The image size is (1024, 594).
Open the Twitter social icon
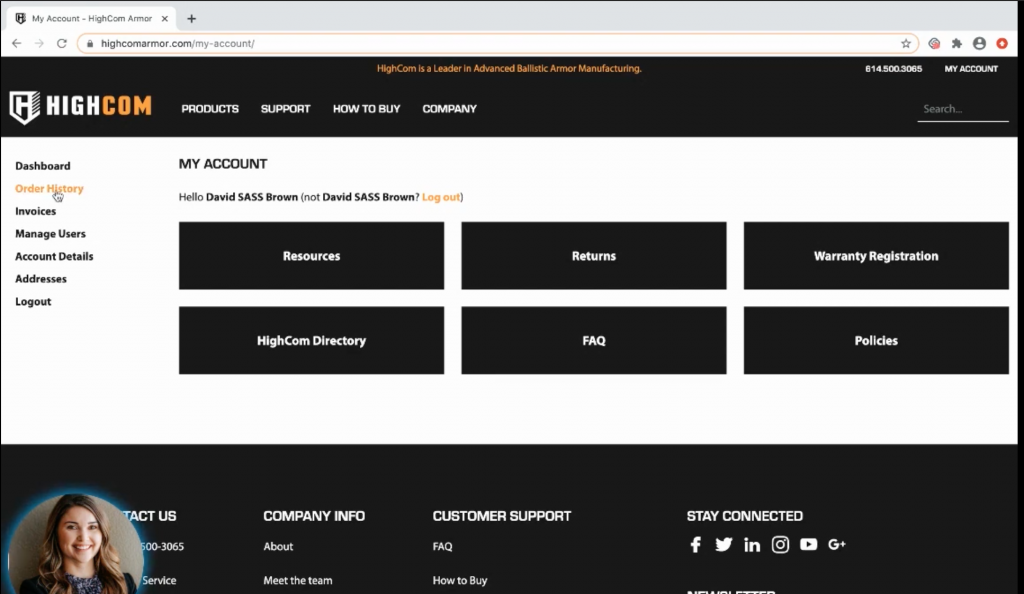(724, 545)
